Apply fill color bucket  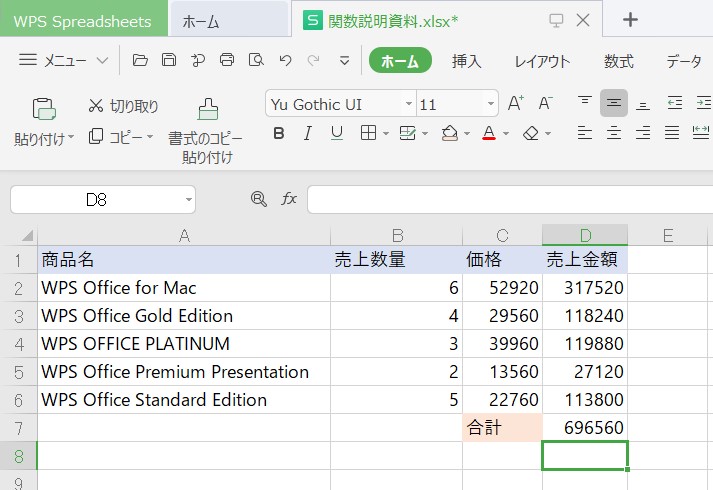click(449, 133)
